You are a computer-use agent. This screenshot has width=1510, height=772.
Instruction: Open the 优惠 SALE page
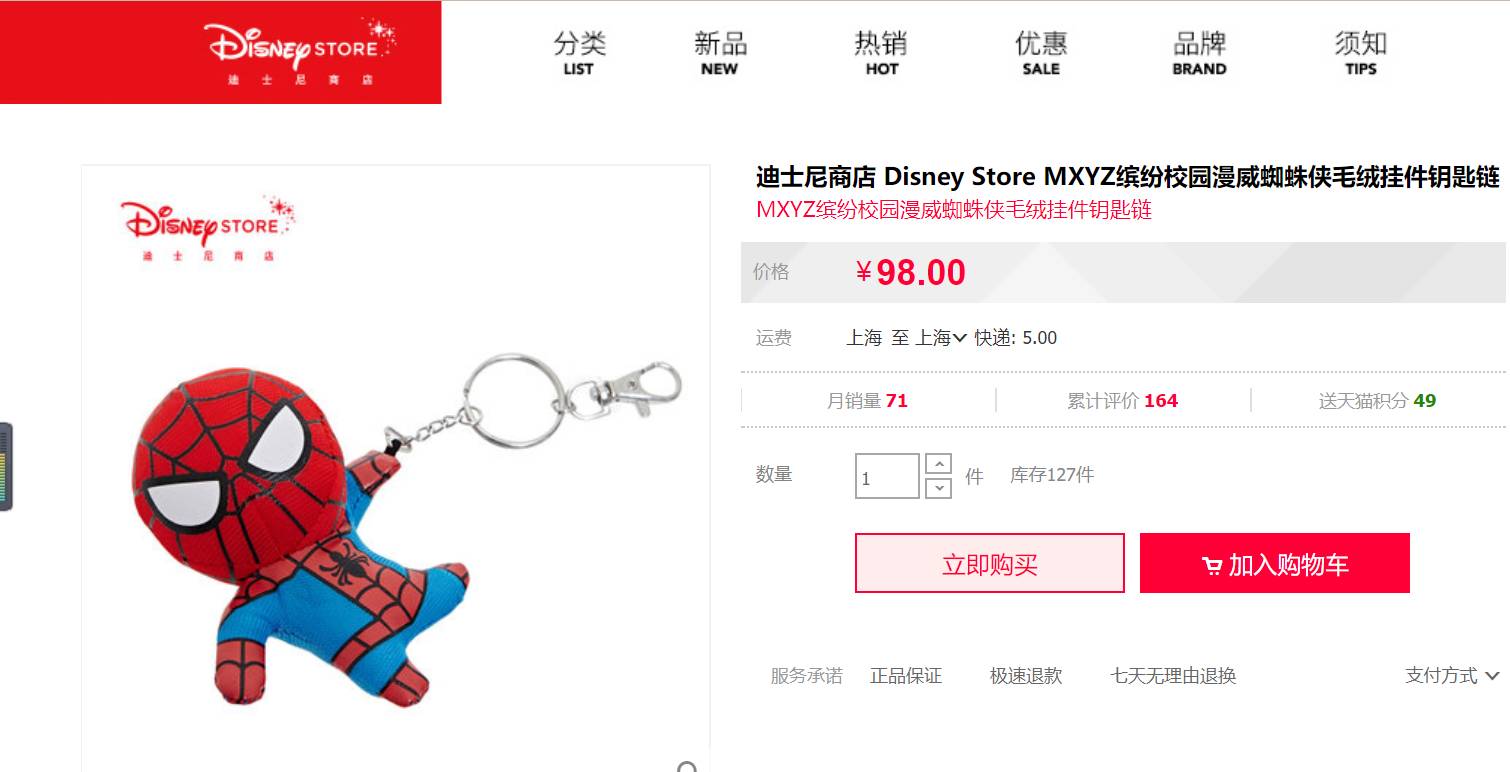1041,53
